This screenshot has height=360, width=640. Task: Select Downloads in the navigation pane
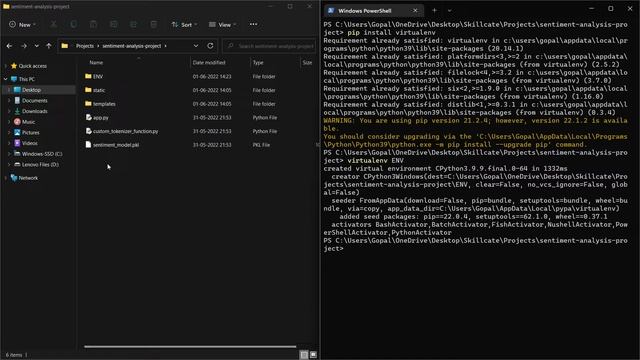coord(34,111)
